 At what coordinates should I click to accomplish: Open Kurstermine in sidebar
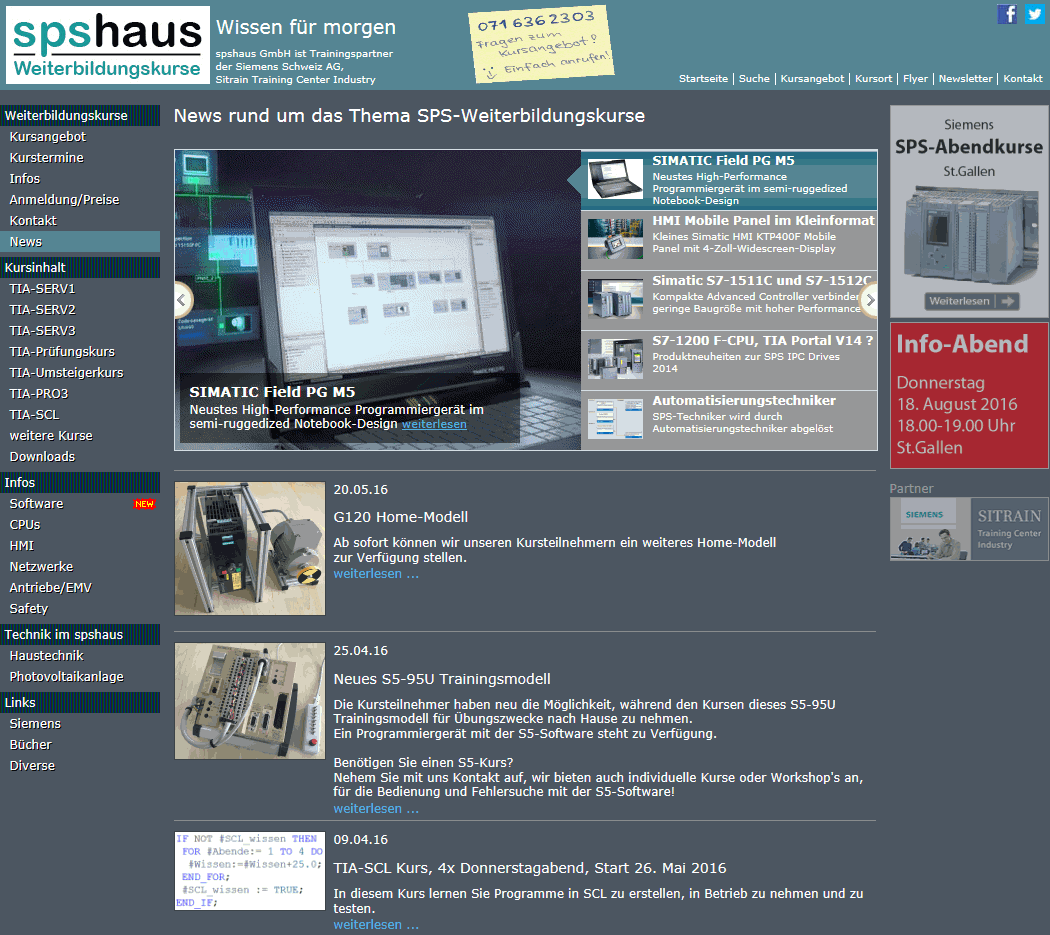tap(46, 158)
